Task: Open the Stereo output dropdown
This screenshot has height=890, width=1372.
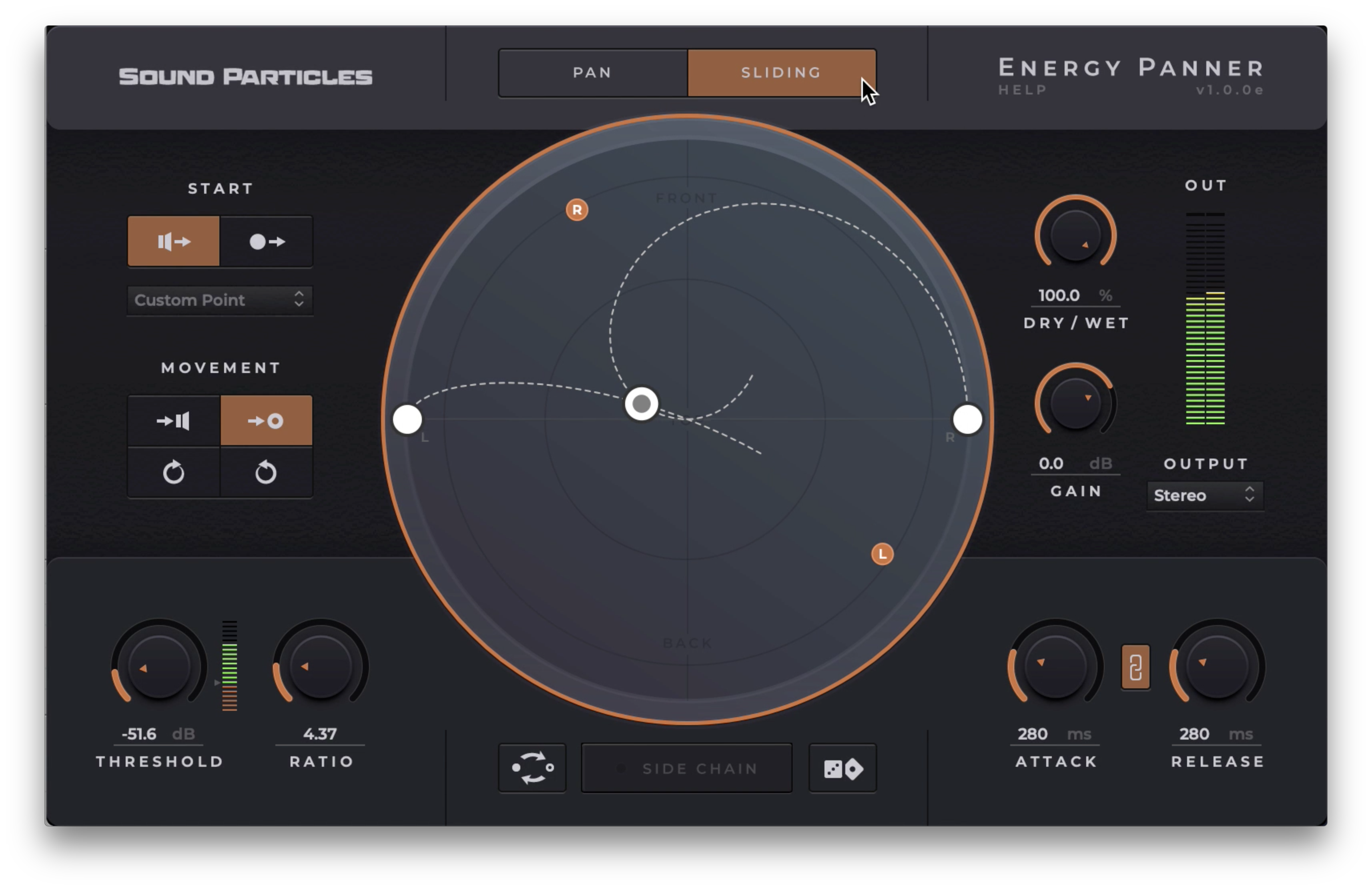Action: 1205,496
